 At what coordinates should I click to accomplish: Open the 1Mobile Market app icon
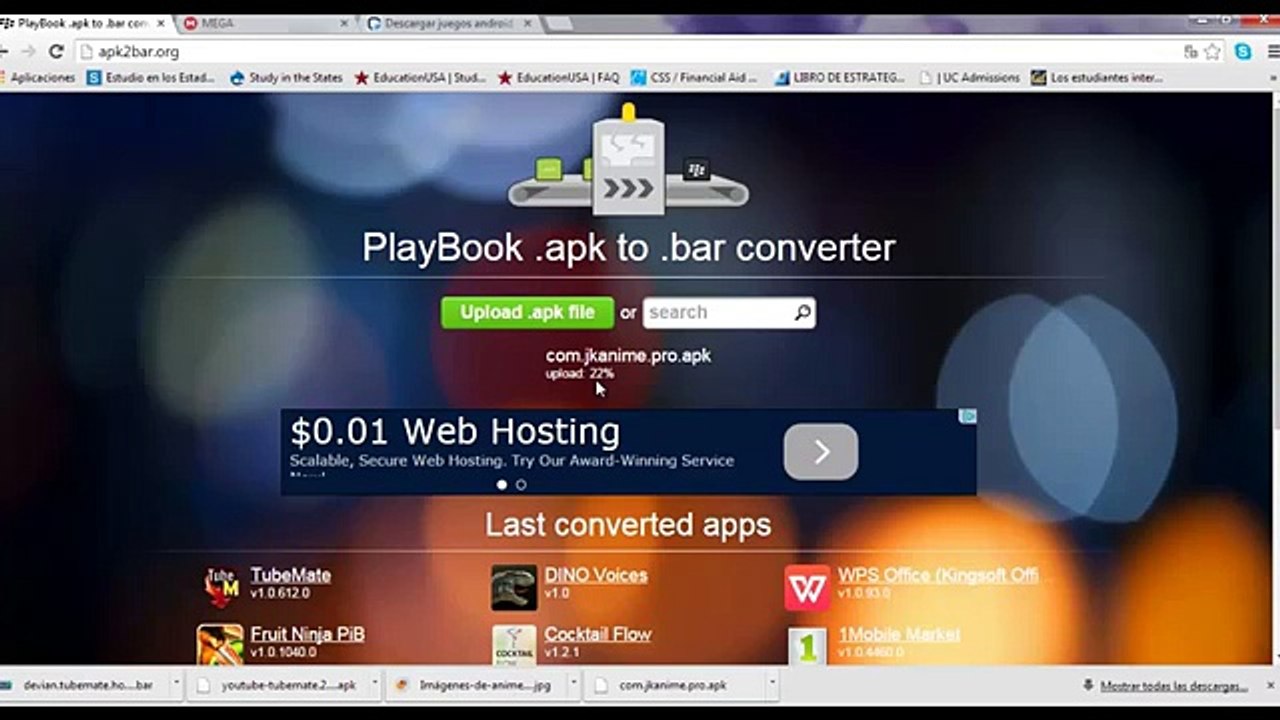tap(807, 646)
